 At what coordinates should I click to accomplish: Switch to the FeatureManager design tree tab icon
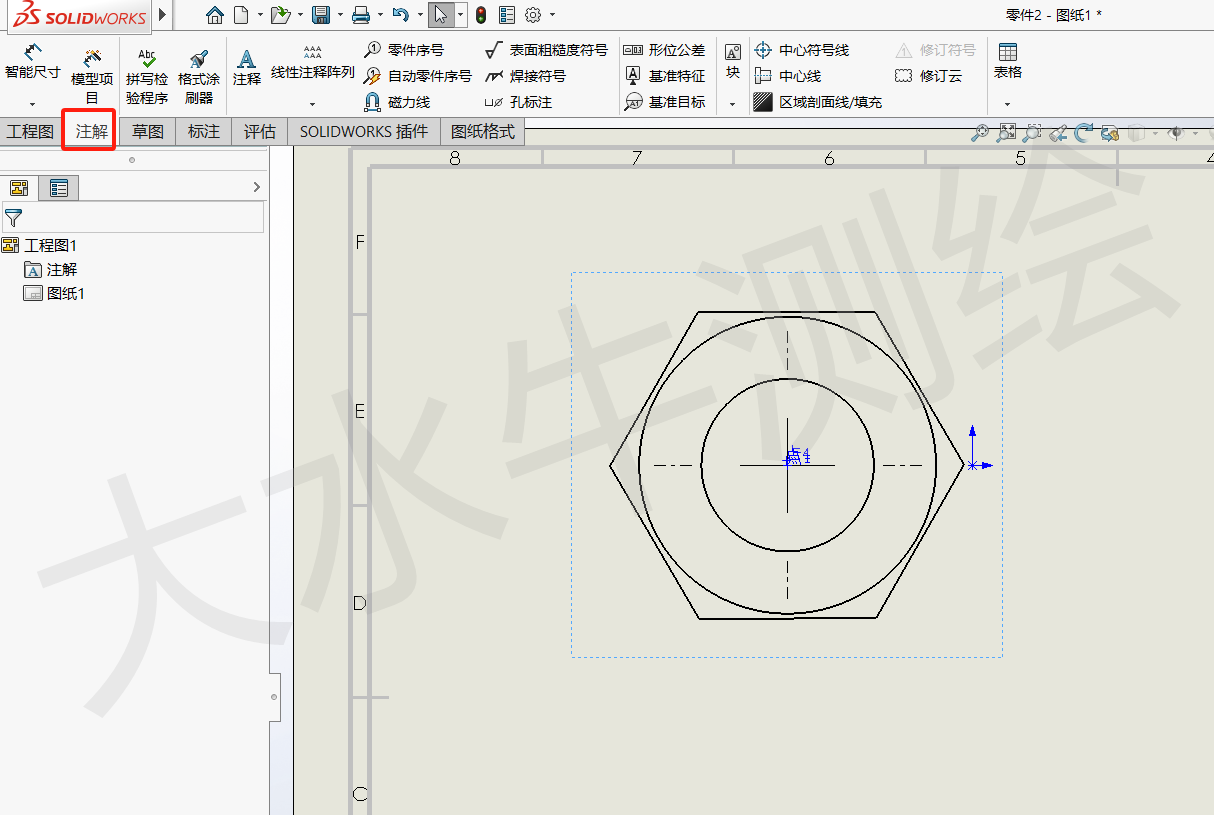[x=19, y=187]
